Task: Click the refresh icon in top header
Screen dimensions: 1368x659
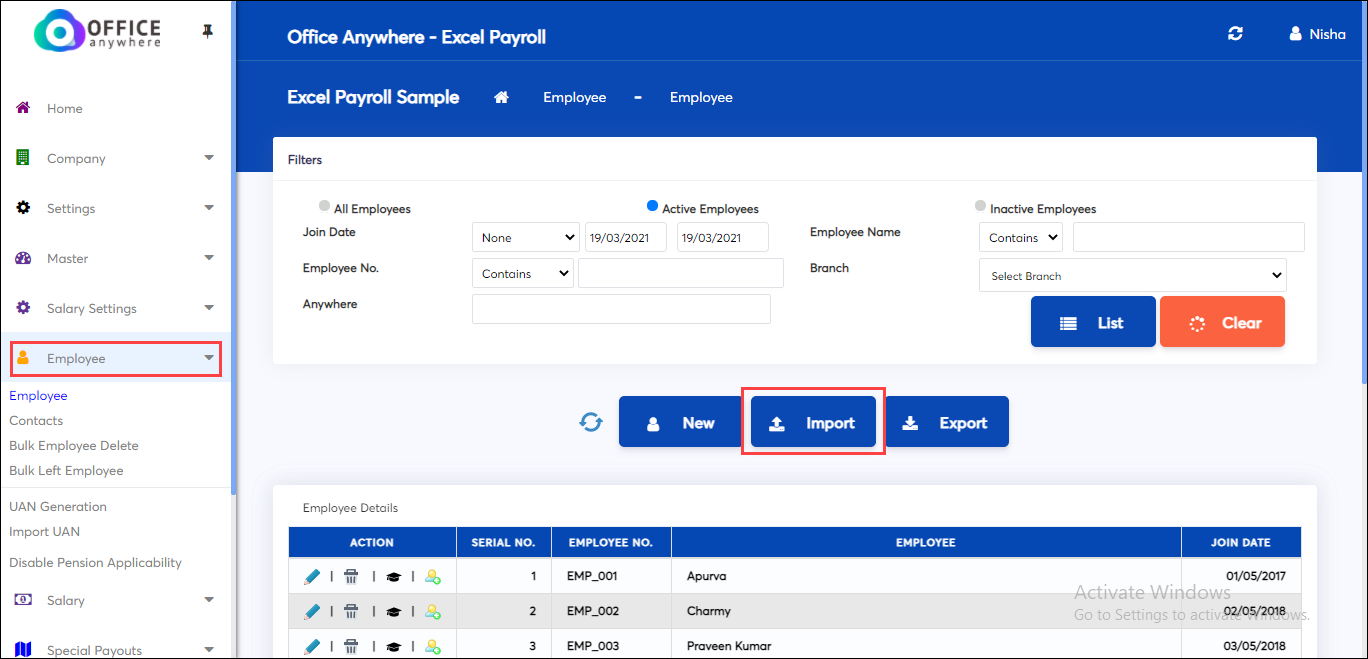Action: (1236, 34)
